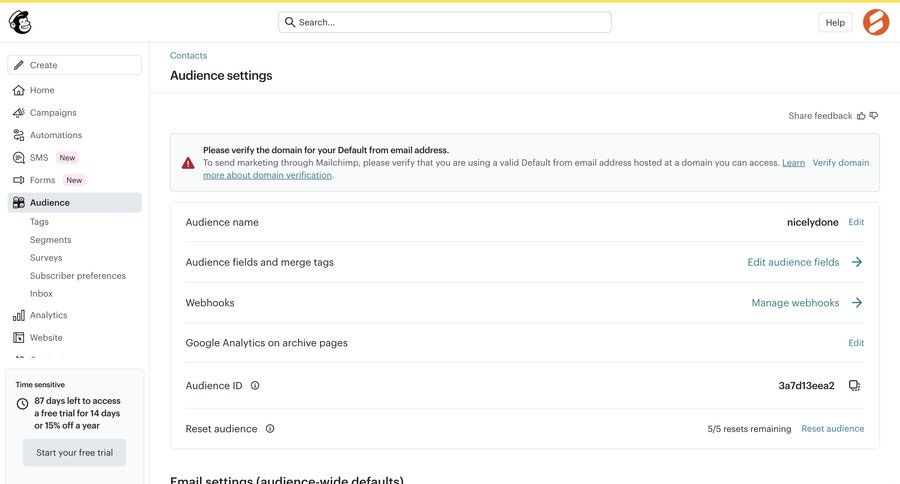Image resolution: width=900 pixels, height=484 pixels.
Task: Click the Time sensitive label
Action: click(x=40, y=385)
